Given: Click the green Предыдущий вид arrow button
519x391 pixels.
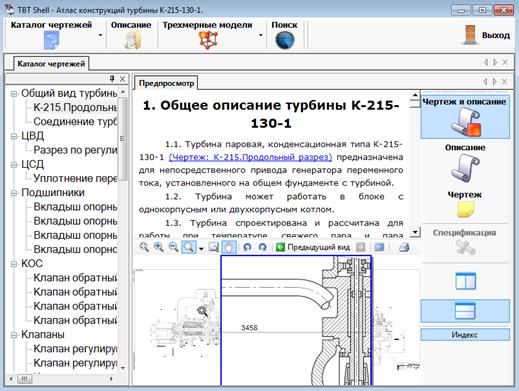Looking at the screenshot, I should tap(313, 247).
